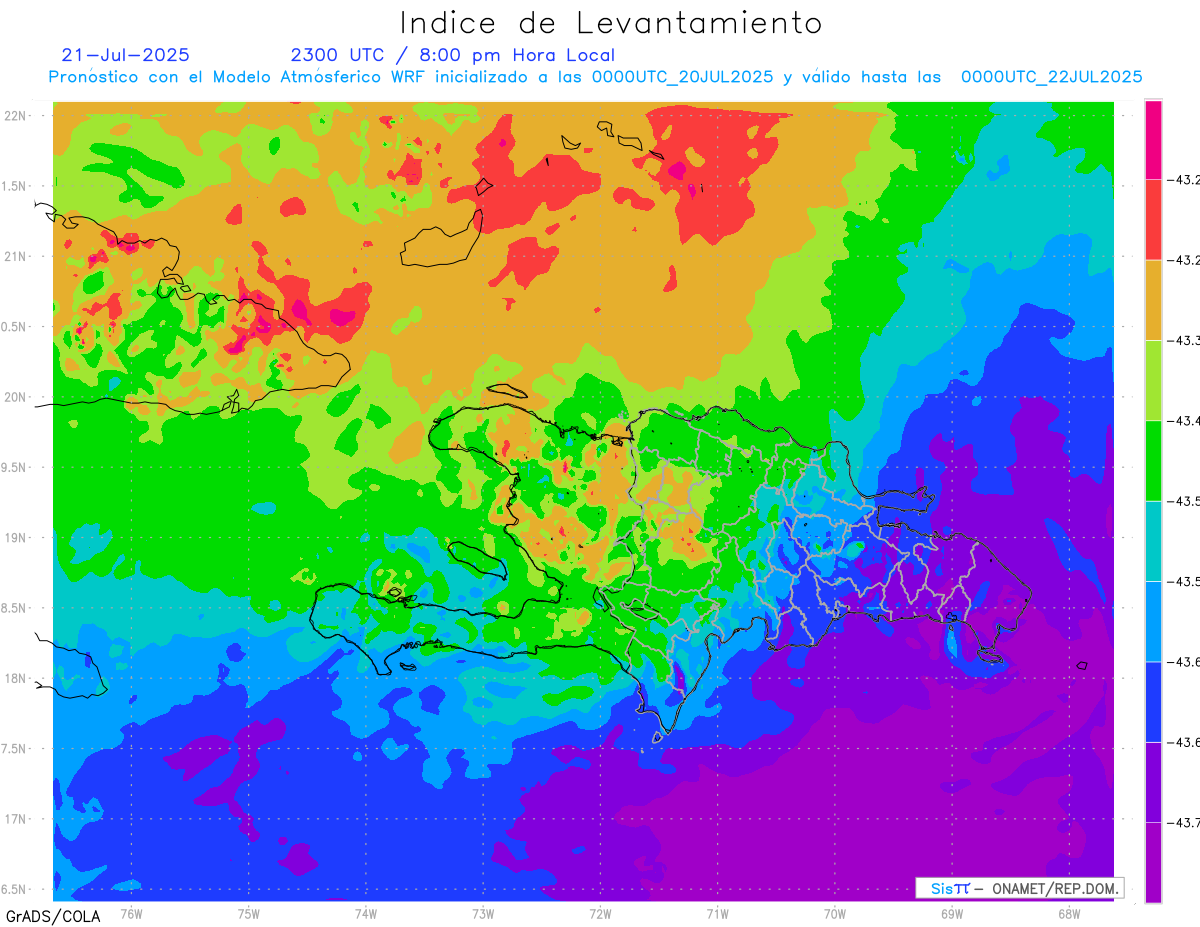The image size is (1200, 927).
Task: Click the '74W' longitude label
Action: pos(366,914)
